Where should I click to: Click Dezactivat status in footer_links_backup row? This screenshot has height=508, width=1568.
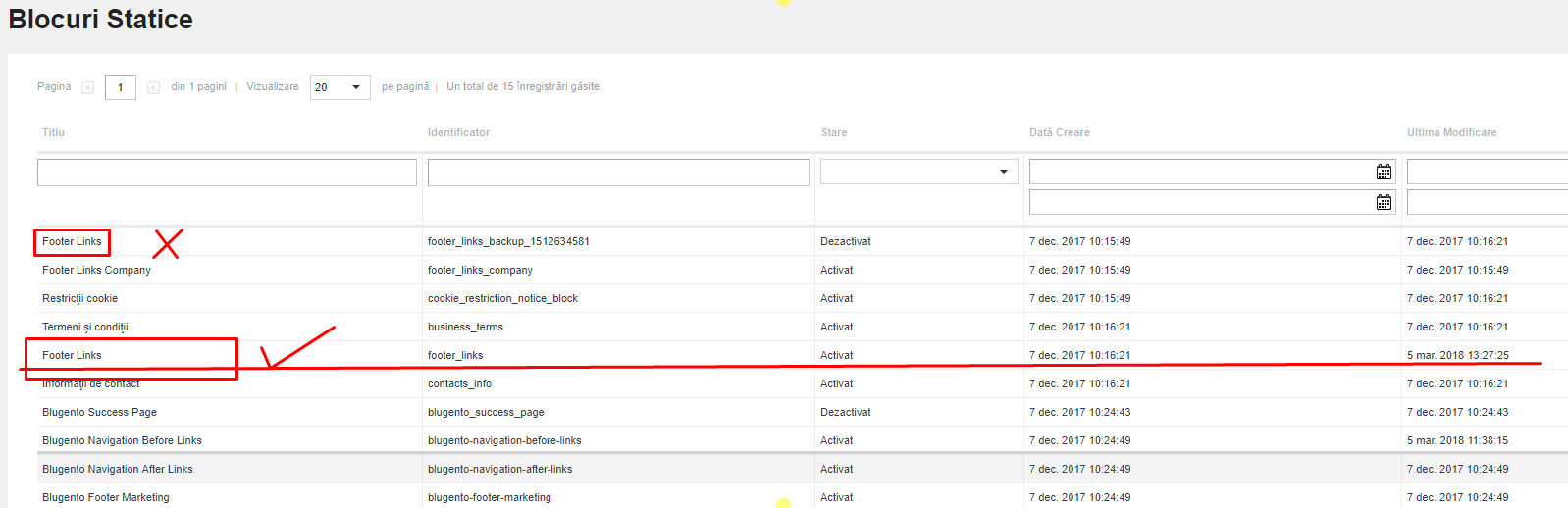coord(846,241)
